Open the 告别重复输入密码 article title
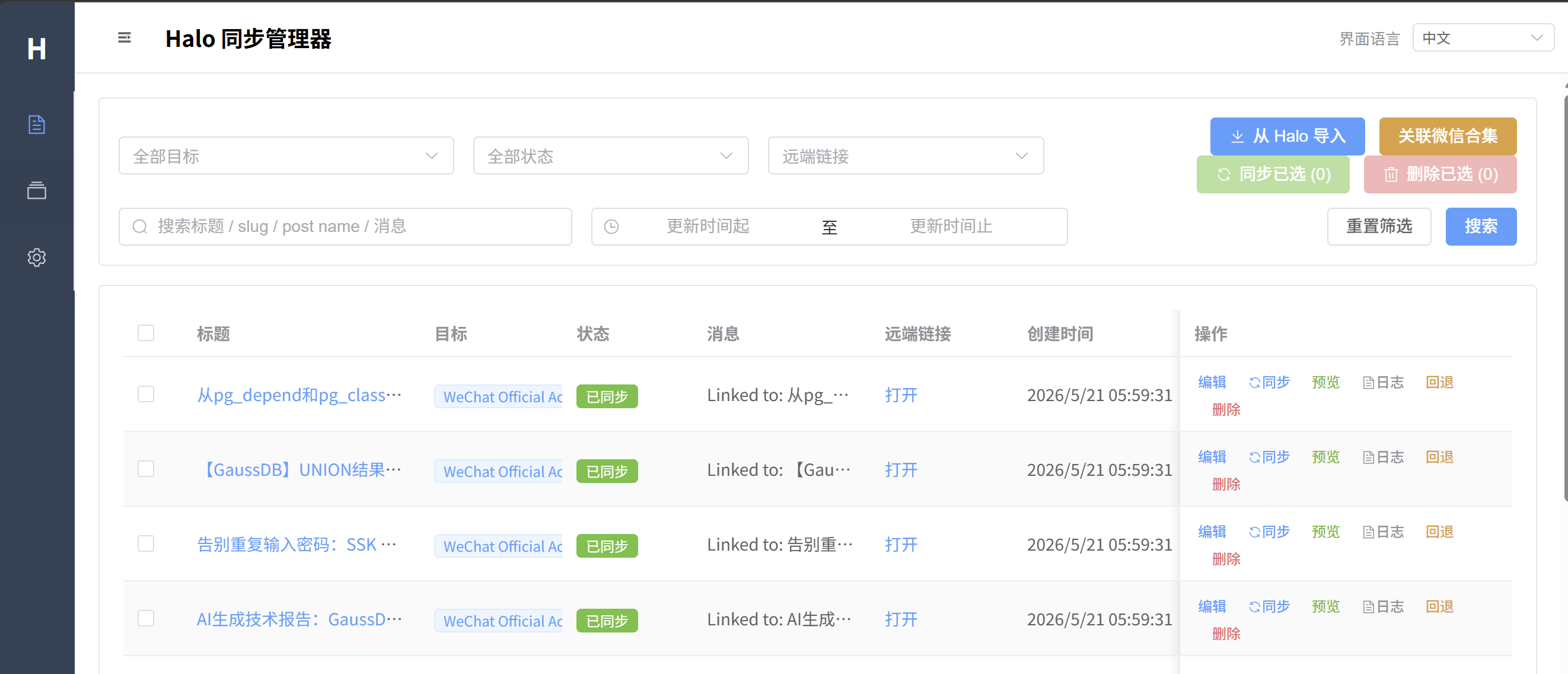 coord(297,545)
